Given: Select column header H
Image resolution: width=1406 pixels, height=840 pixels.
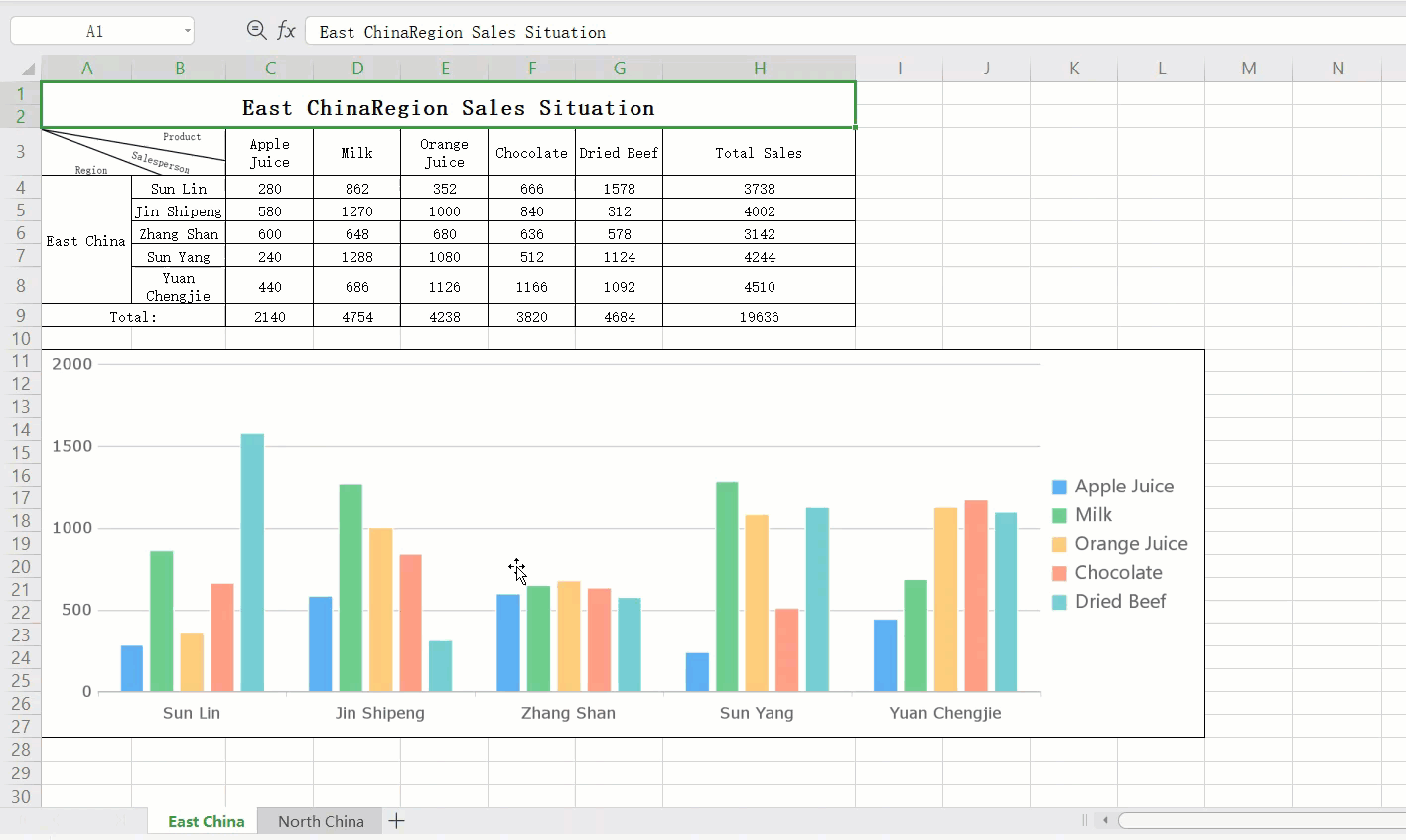Looking at the screenshot, I should [x=759, y=69].
